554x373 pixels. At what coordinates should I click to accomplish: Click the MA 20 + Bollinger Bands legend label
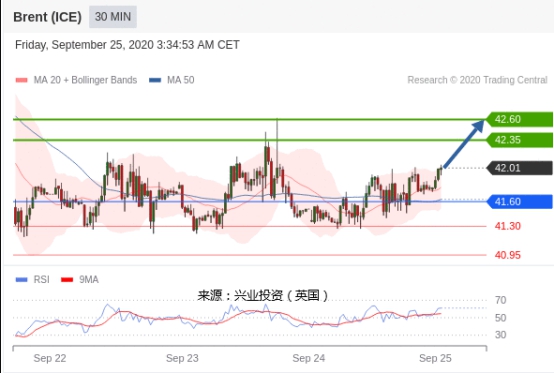pyautogui.click(x=85, y=80)
